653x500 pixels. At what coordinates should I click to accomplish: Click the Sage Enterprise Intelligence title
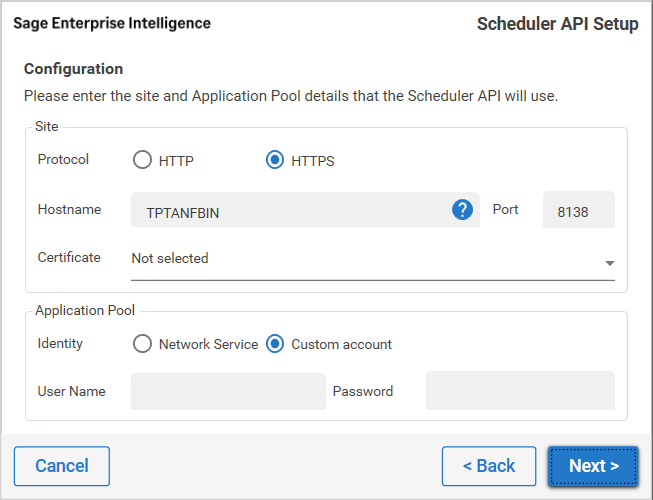[x=112, y=23]
